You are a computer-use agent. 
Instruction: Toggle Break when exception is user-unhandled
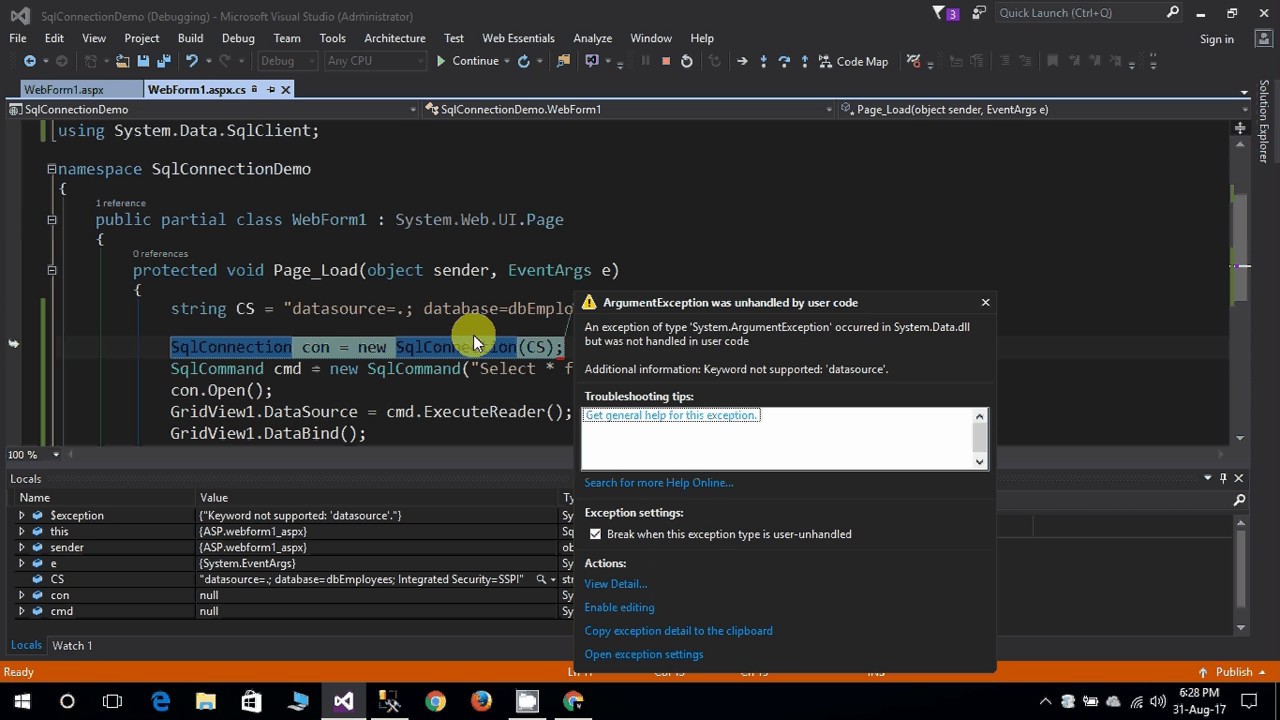(595, 534)
